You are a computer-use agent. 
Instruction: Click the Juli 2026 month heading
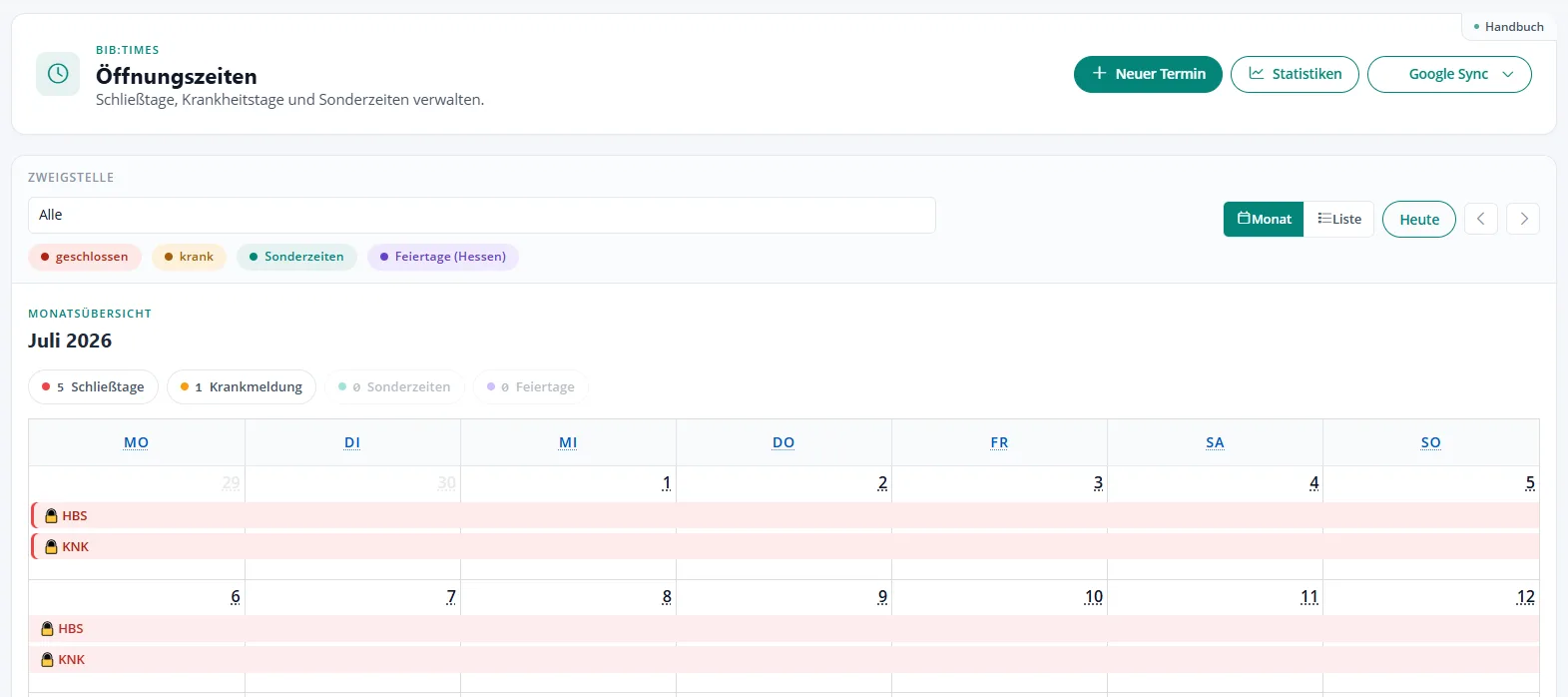point(70,341)
